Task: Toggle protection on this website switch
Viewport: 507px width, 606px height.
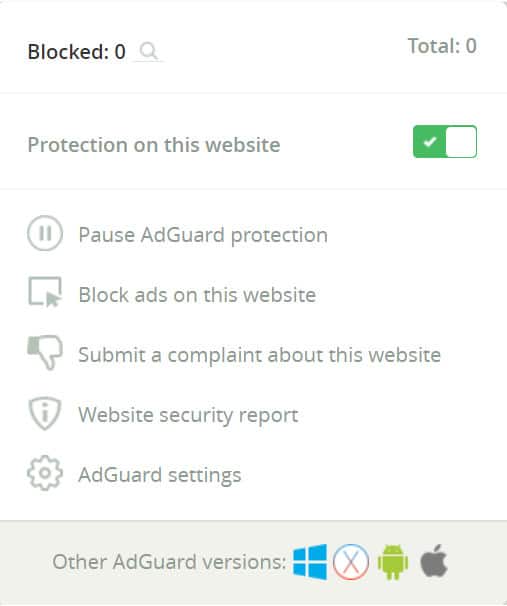Action: (x=445, y=141)
